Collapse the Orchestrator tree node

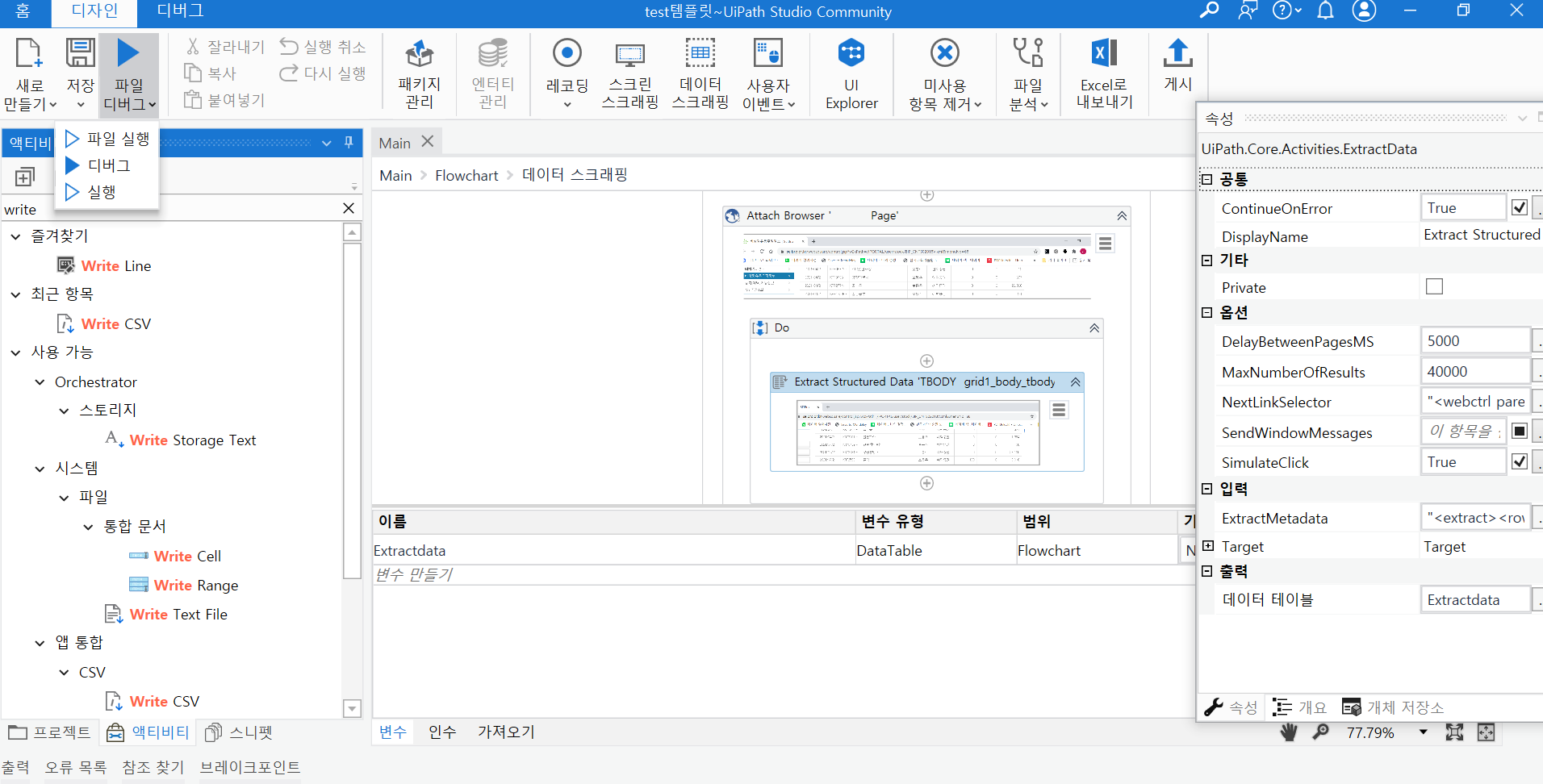tap(40, 382)
